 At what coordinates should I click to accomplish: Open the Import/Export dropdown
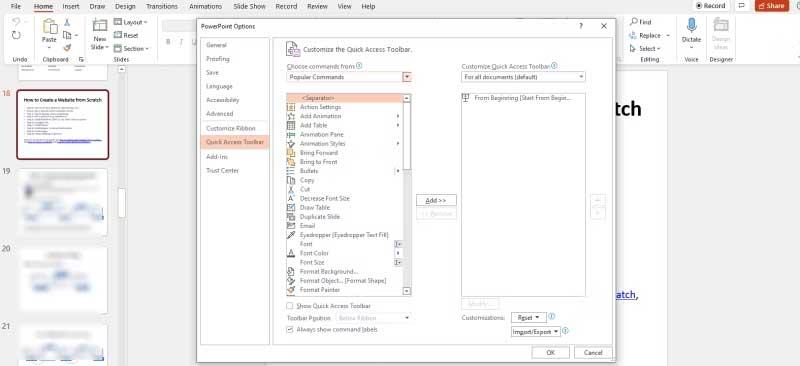point(536,332)
